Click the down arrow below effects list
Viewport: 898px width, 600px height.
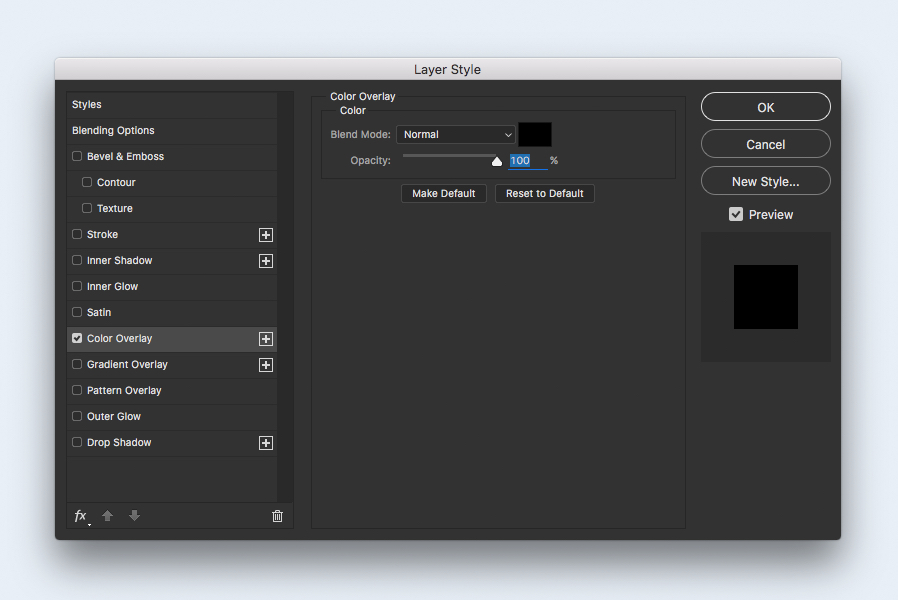[x=134, y=516]
